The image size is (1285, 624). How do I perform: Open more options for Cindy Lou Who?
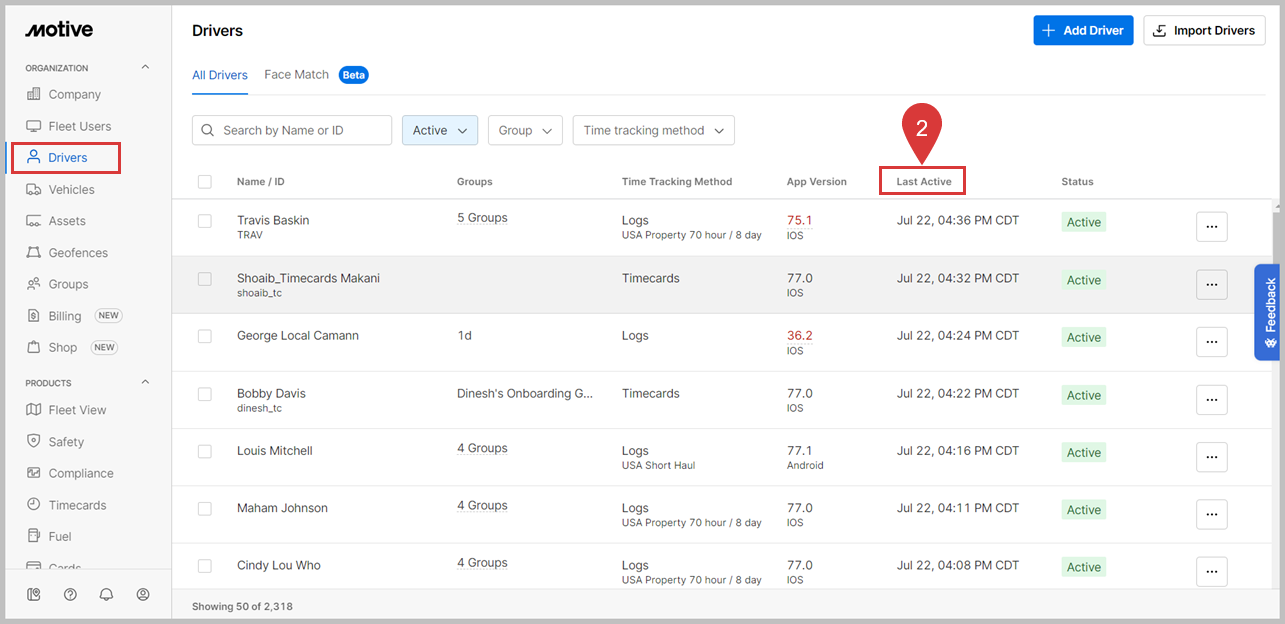1212,572
